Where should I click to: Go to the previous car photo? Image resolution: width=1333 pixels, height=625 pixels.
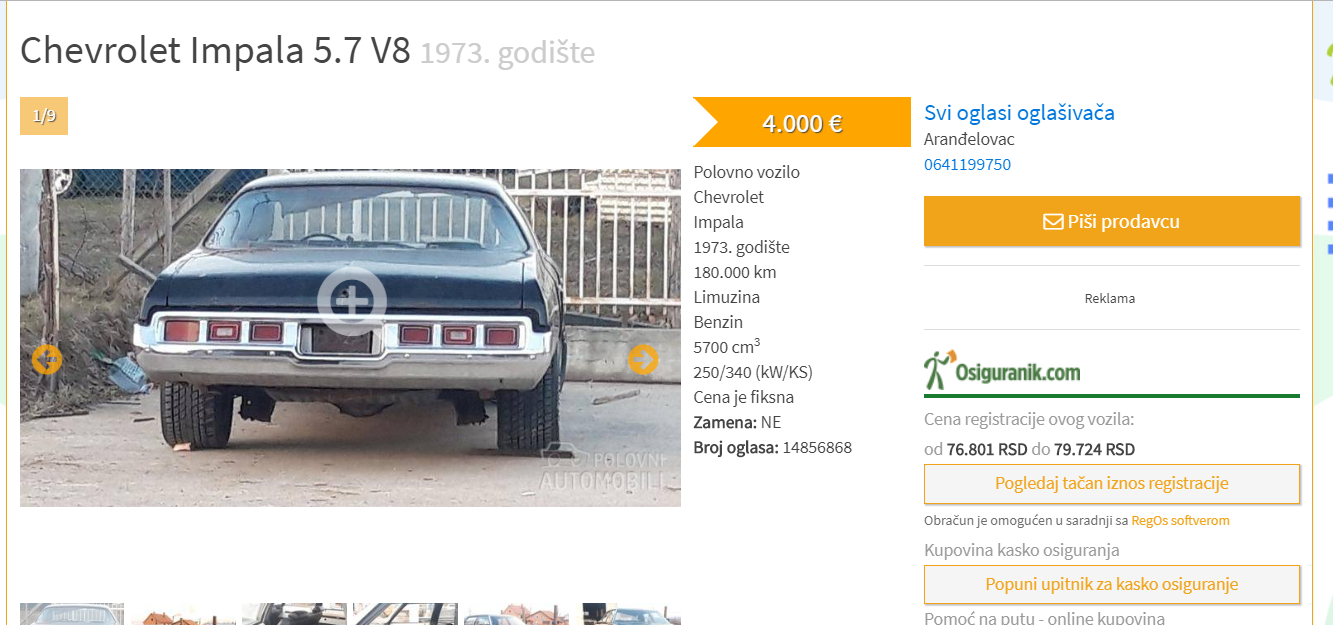[x=46, y=359]
